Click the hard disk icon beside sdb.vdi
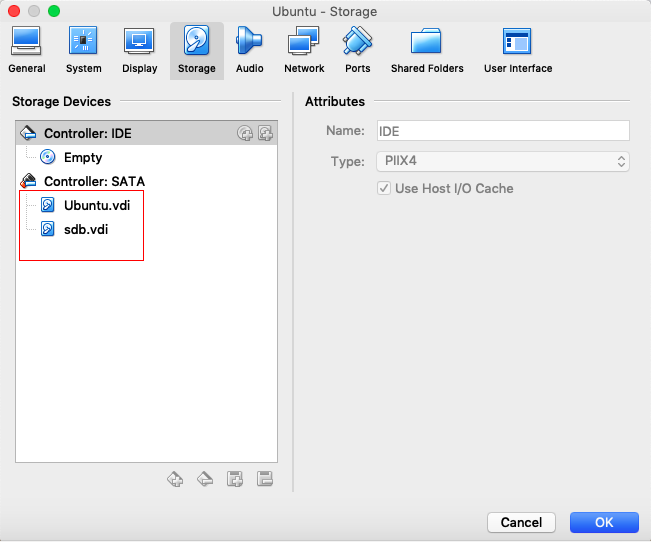The height and width of the screenshot is (542, 651). tap(48, 229)
